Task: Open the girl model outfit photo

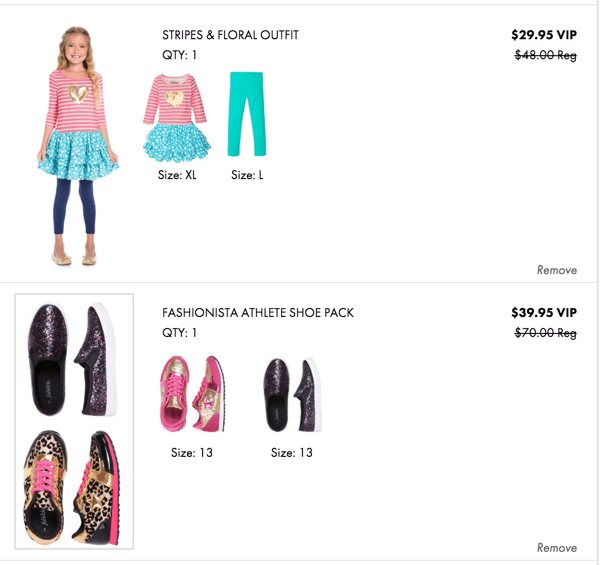Action: tap(78, 146)
